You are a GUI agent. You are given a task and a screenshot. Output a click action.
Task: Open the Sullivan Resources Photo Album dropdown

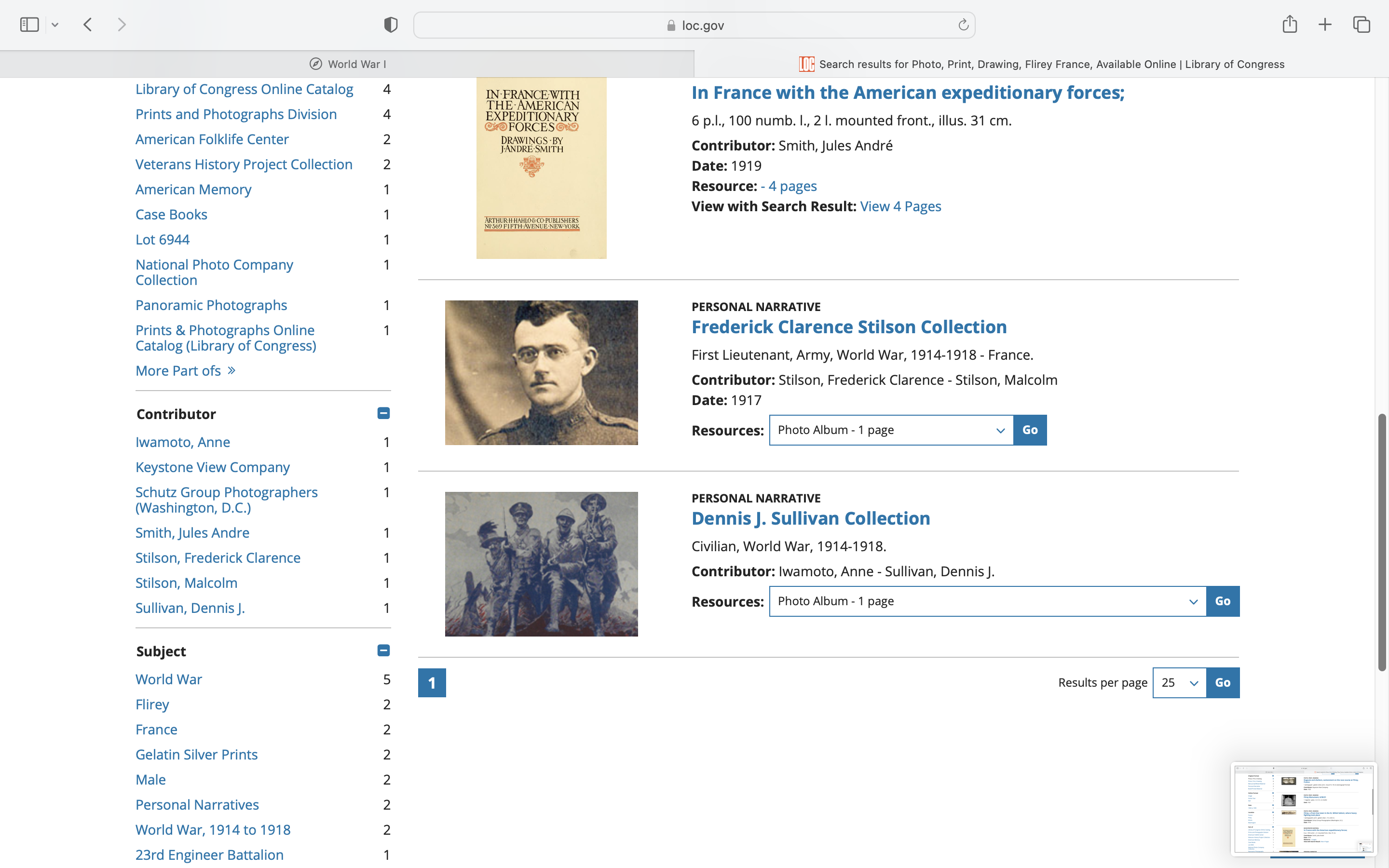pos(987,601)
